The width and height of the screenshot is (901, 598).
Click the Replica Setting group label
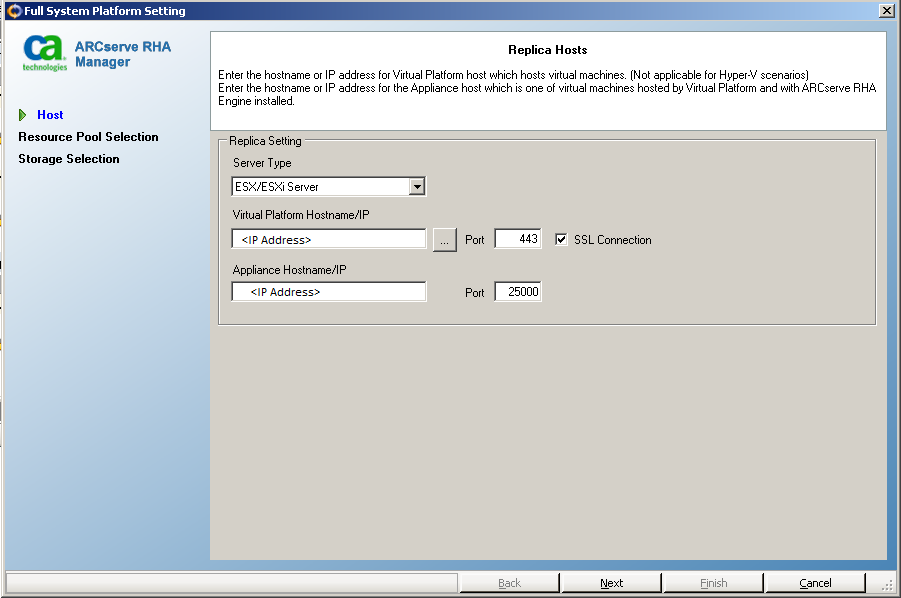pos(265,141)
